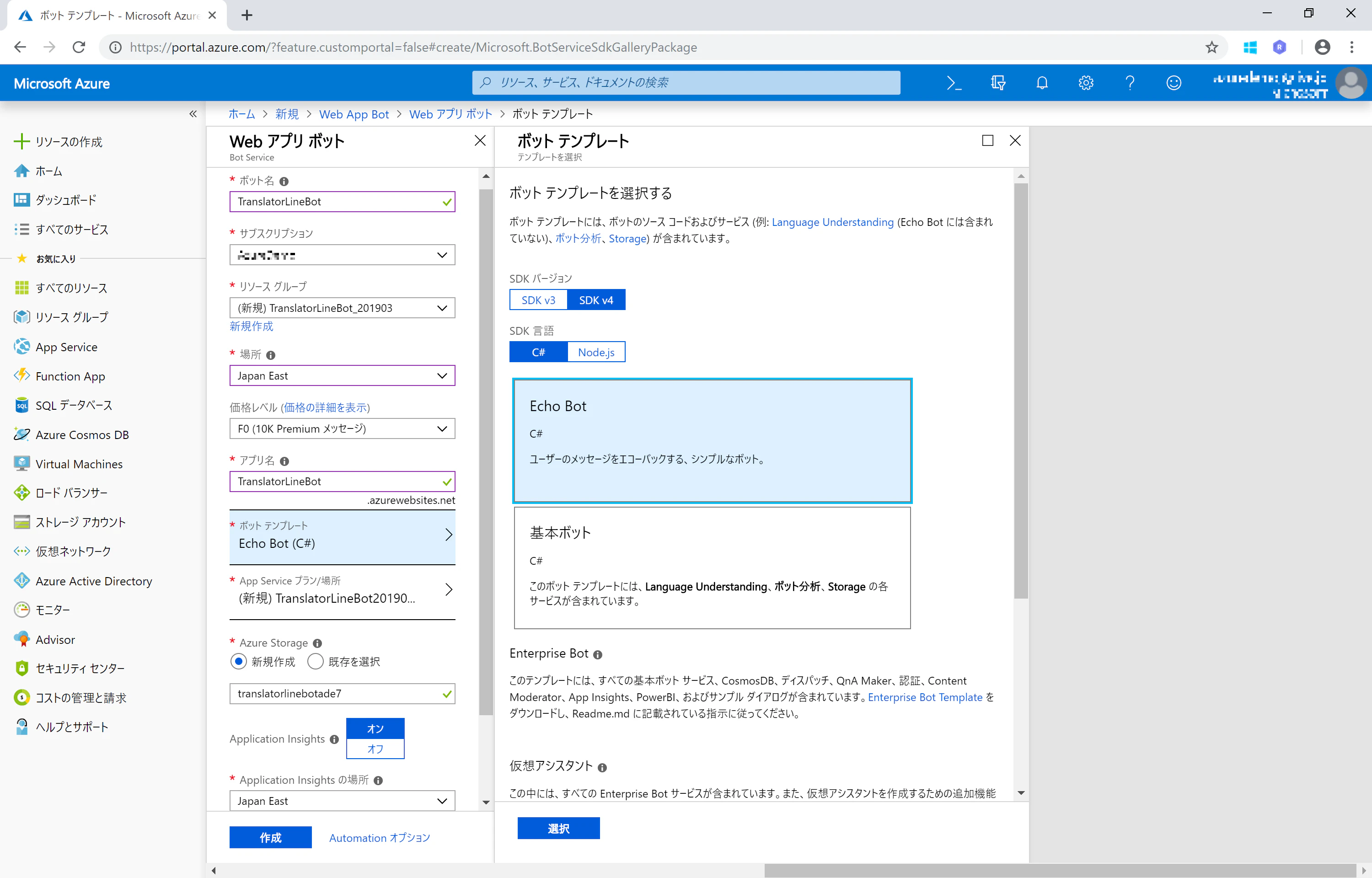Viewport: 1372px width, 878px height.
Task: Go to Web App Bot breadcrumb
Action: [354, 114]
